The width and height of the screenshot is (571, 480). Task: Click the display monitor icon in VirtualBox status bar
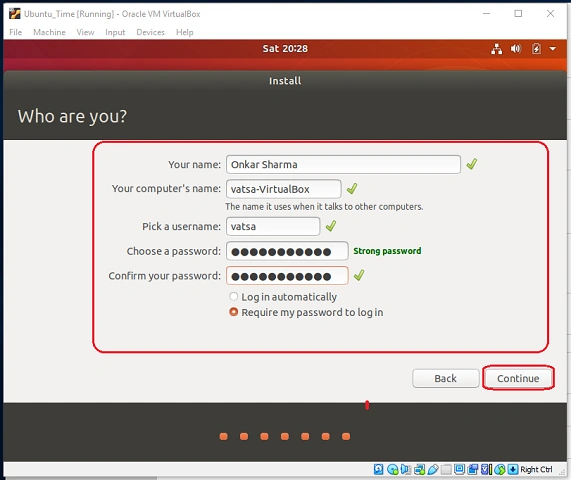(x=459, y=469)
